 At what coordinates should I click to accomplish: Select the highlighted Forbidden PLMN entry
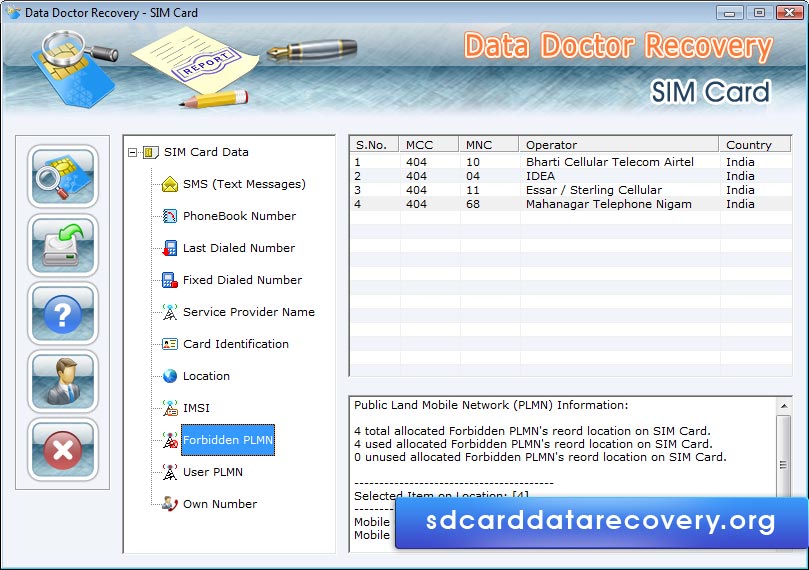point(228,440)
